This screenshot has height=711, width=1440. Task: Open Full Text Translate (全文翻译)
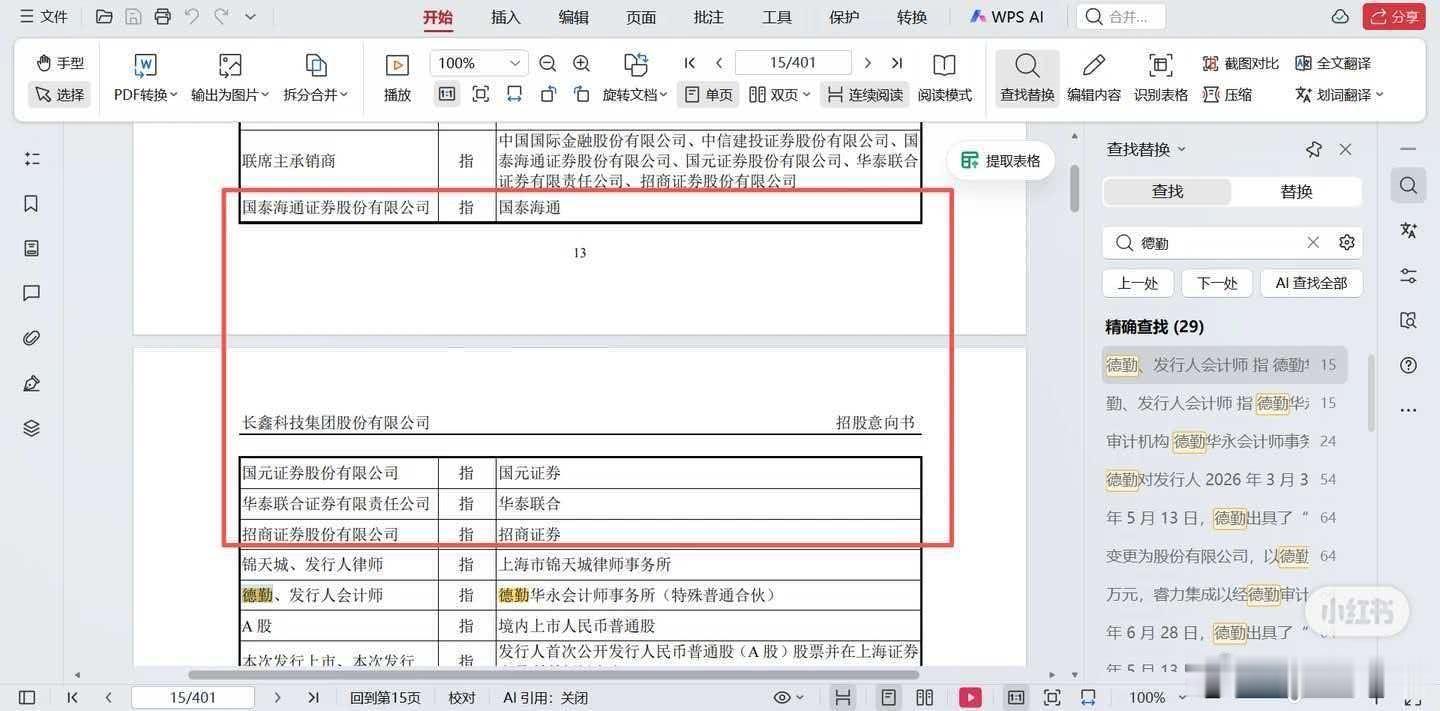[x=1333, y=63]
